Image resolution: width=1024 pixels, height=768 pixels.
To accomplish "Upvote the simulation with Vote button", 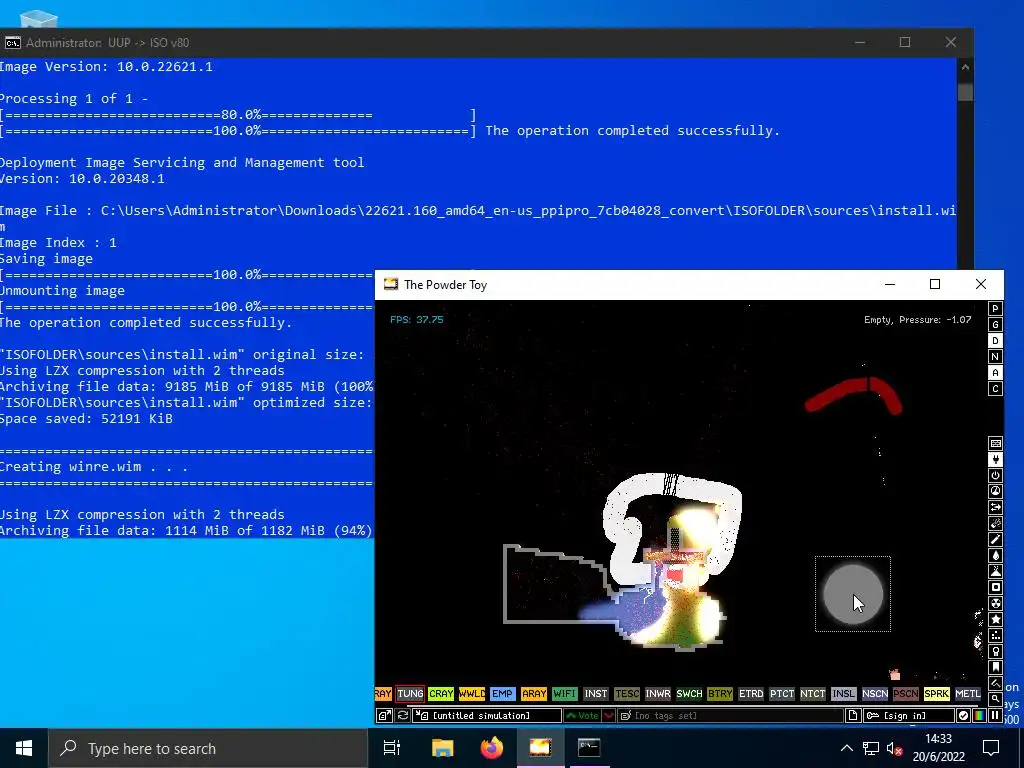I will [582, 716].
